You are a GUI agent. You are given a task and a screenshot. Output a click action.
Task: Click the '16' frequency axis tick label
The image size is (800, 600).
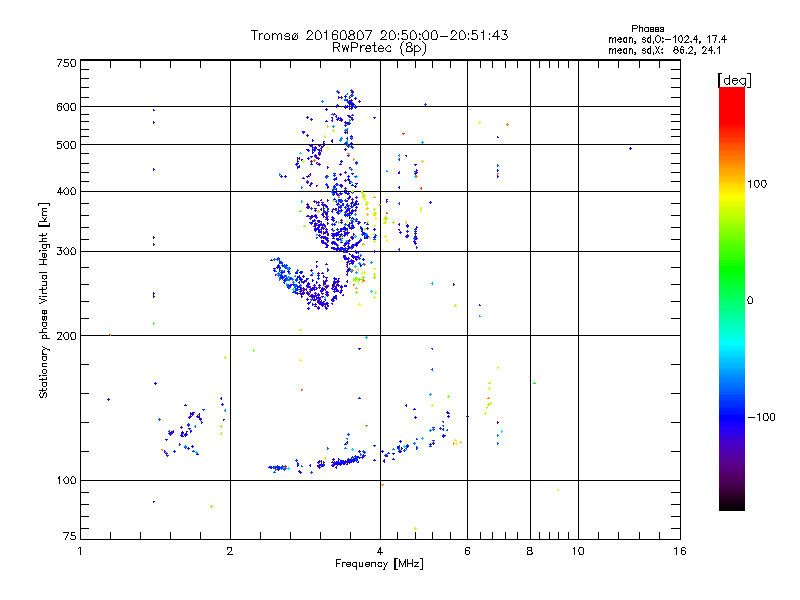click(x=680, y=551)
